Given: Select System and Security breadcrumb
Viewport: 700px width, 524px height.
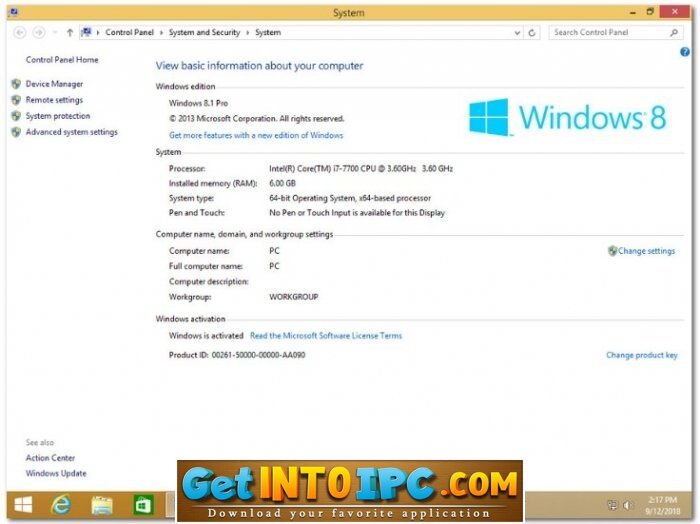Looking at the screenshot, I should click(204, 33).
